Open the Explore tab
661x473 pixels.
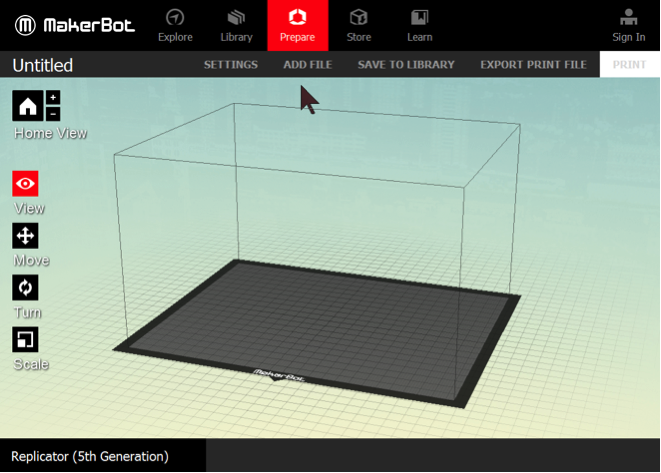175,25
